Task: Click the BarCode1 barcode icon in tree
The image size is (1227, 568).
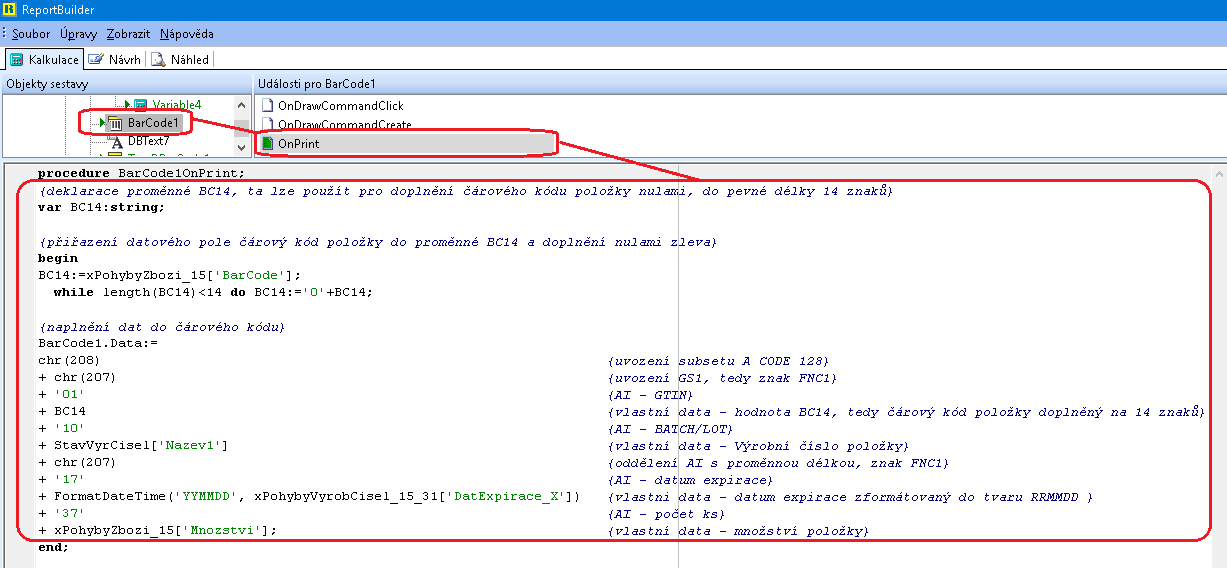Action: tap(115, 123)
